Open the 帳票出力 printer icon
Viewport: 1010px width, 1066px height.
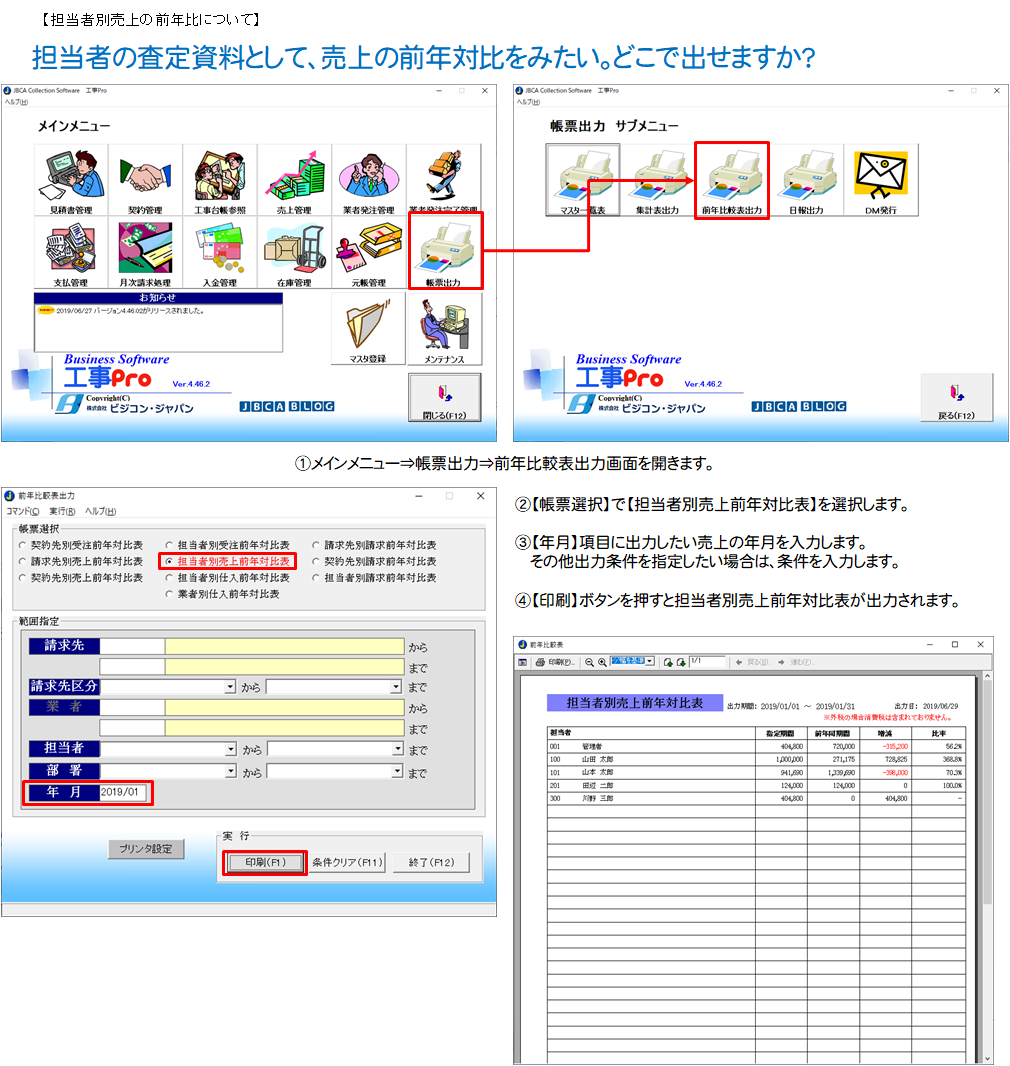pos(444,251)
